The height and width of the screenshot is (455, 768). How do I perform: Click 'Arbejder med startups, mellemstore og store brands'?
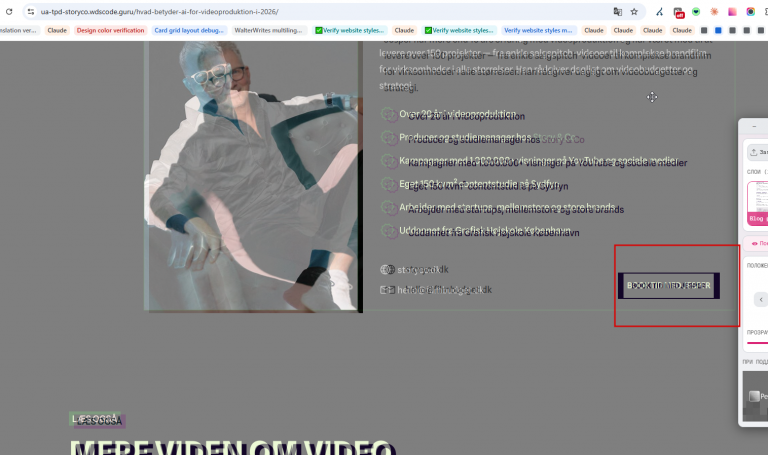pyautogui.click(x=512, y=208)
